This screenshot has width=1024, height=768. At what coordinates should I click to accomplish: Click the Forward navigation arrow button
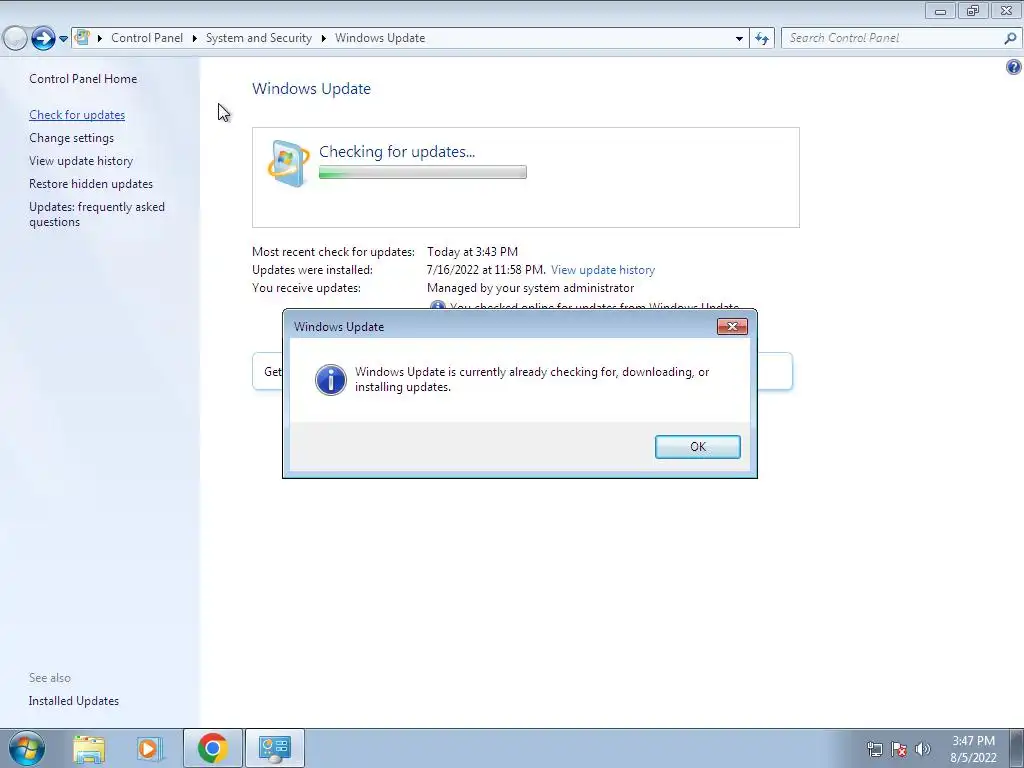43,38
